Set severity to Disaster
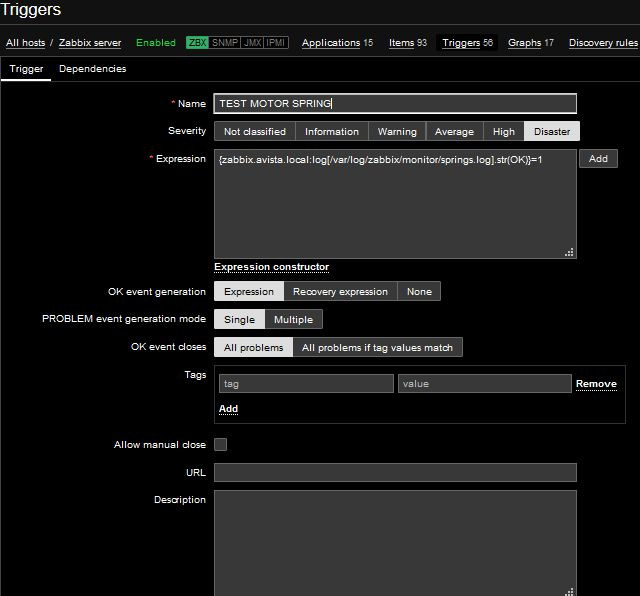The width and height of the screenshot is (640, 596). (552, 131)
